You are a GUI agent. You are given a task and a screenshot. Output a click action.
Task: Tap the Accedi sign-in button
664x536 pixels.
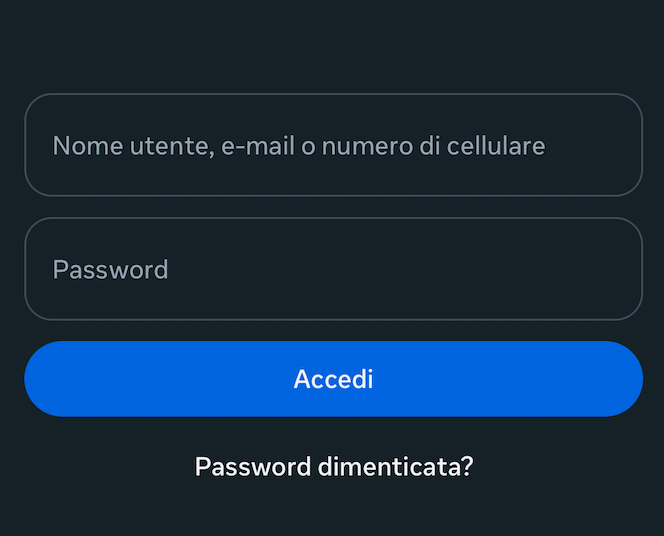333,379
